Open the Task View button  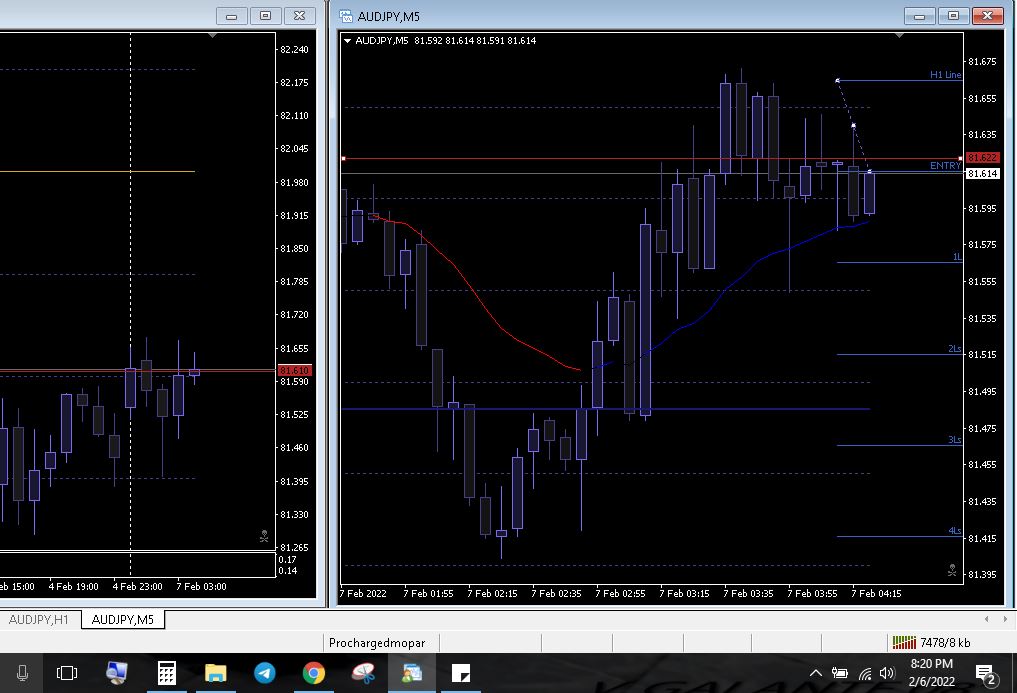67,673
